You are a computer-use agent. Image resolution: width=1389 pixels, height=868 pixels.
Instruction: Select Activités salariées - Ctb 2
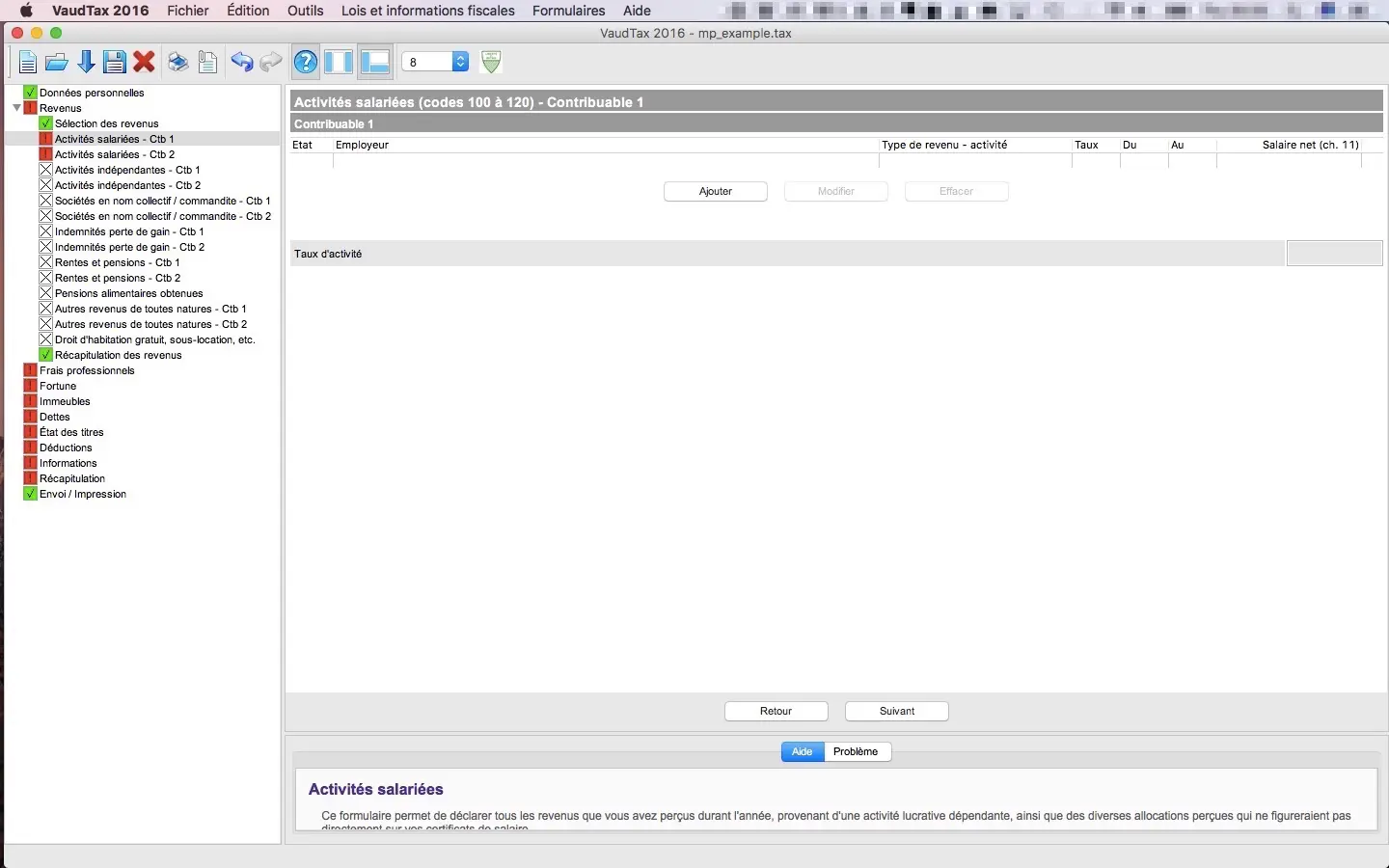coord(115,154)
